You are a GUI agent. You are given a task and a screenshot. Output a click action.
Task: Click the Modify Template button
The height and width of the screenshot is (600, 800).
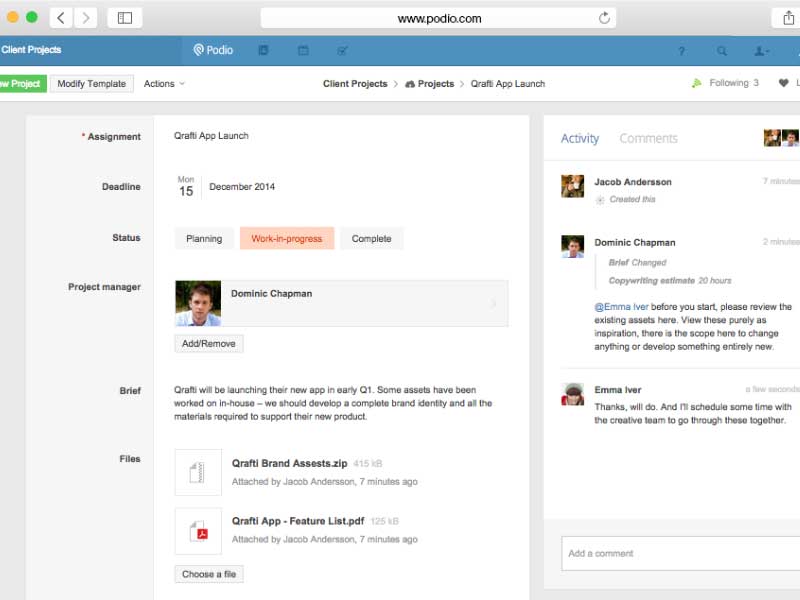tap(92, 84)
